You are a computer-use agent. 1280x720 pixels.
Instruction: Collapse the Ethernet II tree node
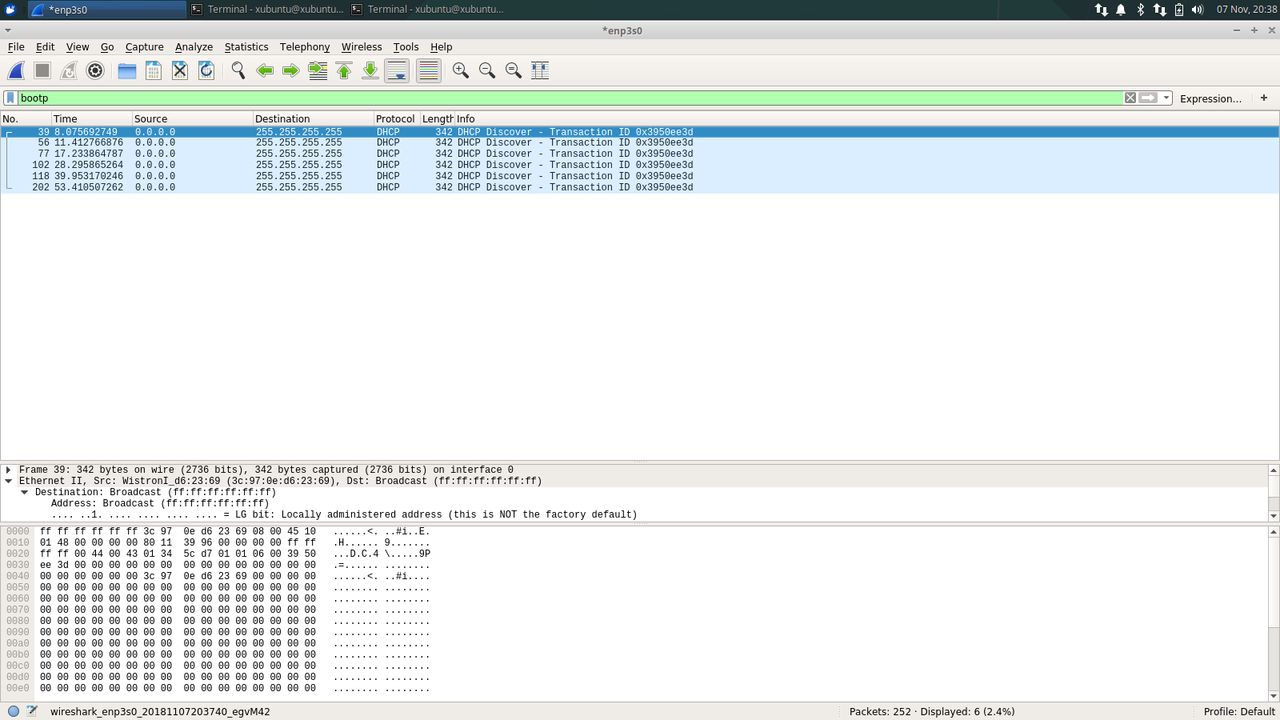pos(9,481)
